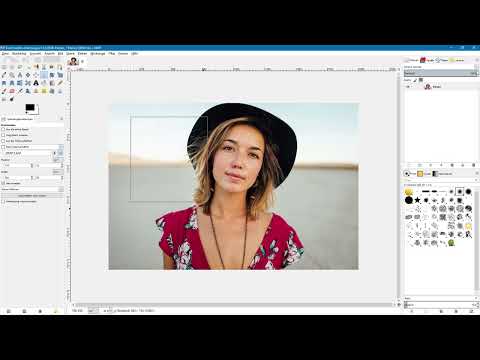Image resolution: width=480 pixels, height=360 pixels.
Task: Open the guides 'Keine Hilfslinien' dropdown
Action: click(x=32, y=189)
